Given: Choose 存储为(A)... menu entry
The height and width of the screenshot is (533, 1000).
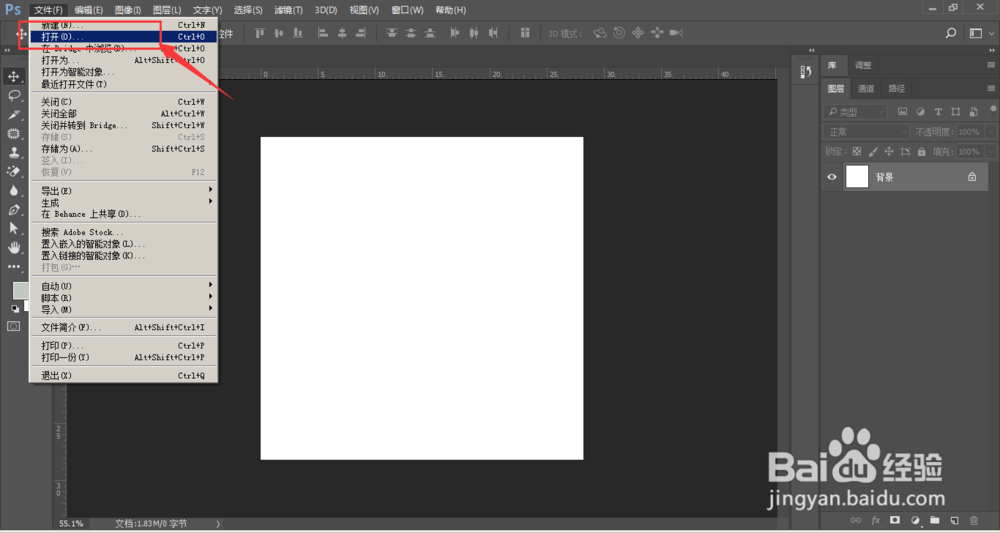Looking at the screenshot, I should click(x=123, y=149).
